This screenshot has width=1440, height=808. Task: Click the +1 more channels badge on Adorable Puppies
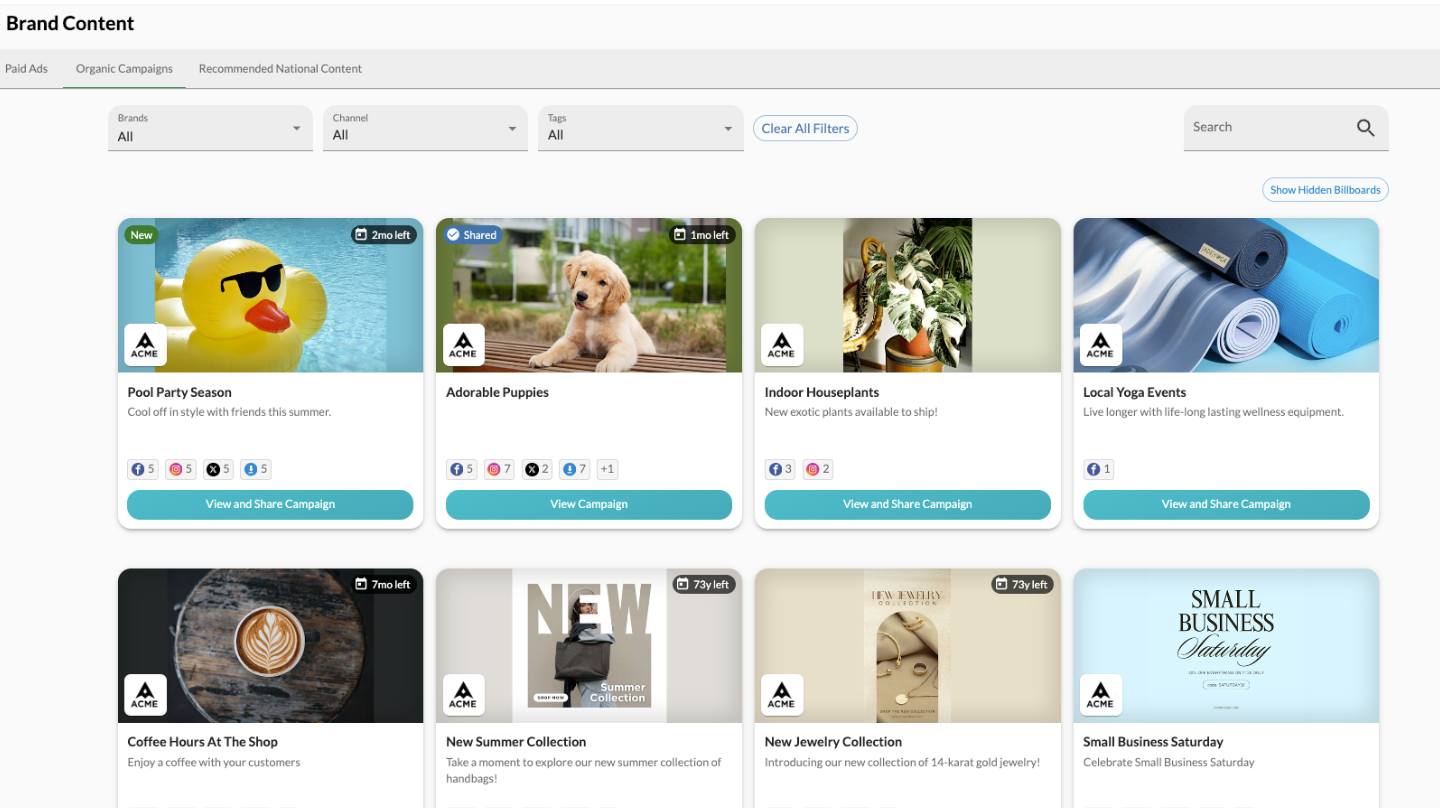click(607, 469)
